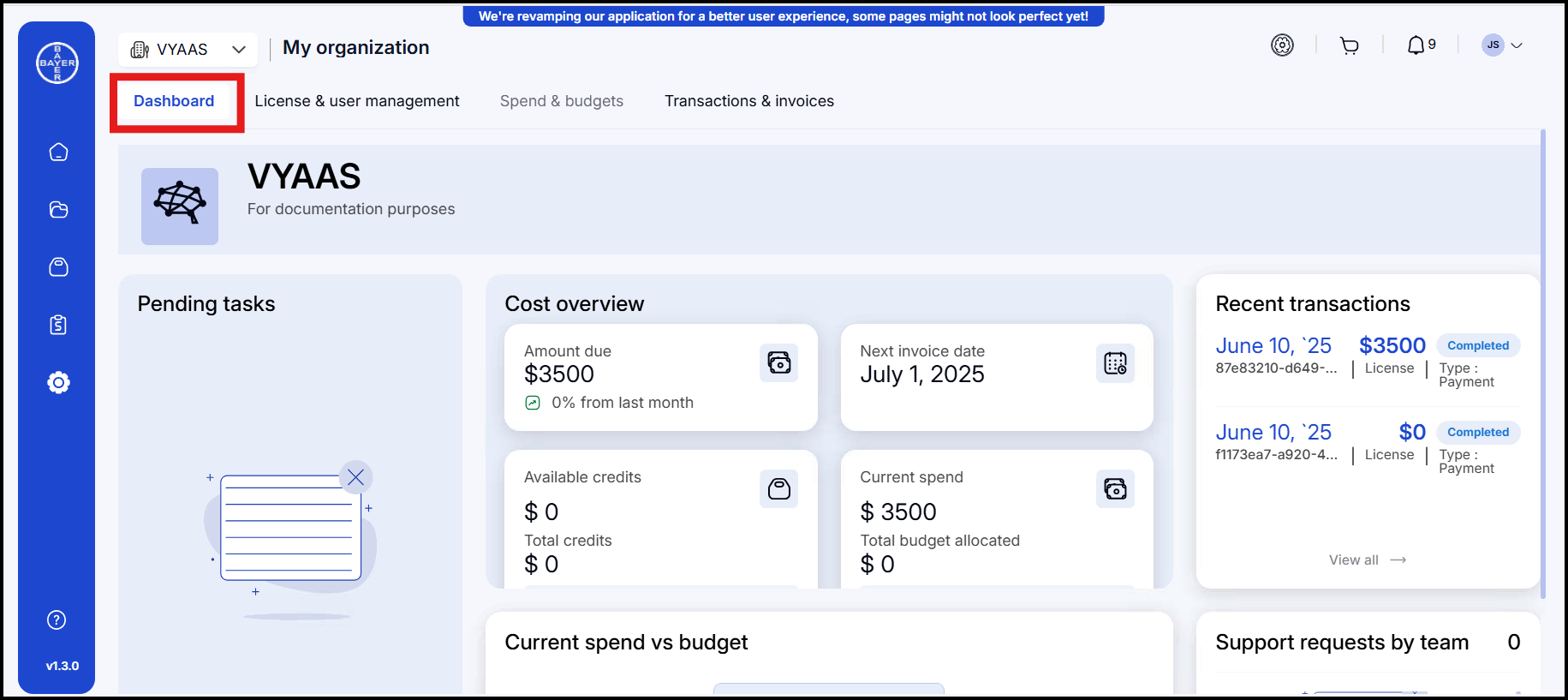Click the July 1, 2025 invoice date
The width and height of the screenshot is (1568, 700).
(922, 374)
